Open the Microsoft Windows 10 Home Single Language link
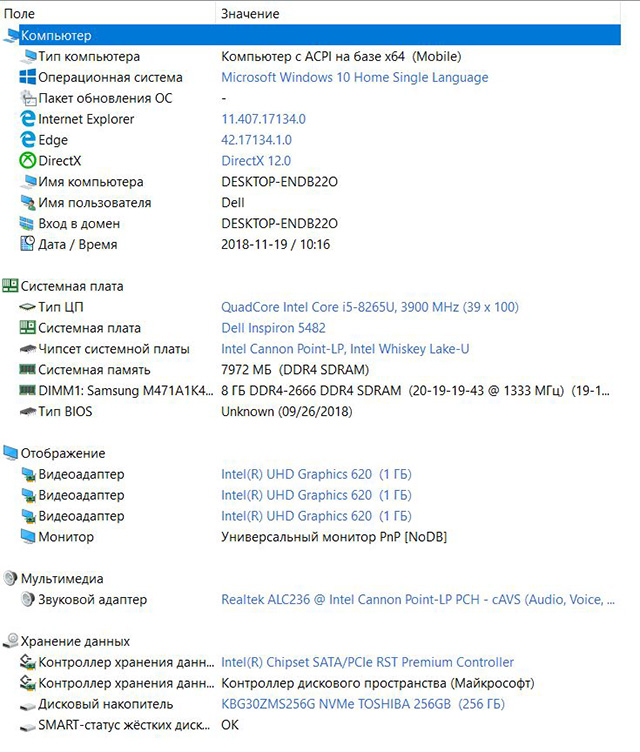640x752 pixels. point(355,77)
